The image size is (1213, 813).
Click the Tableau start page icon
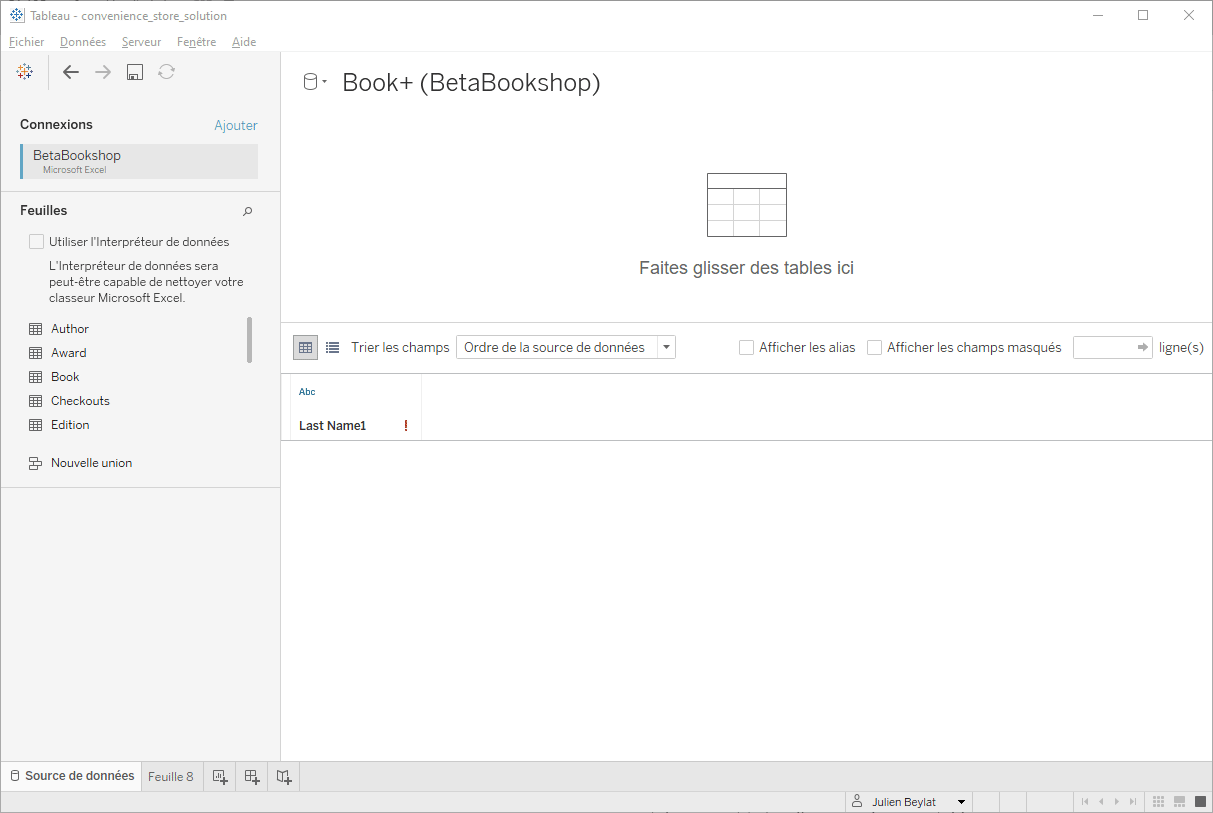point(25,72)
